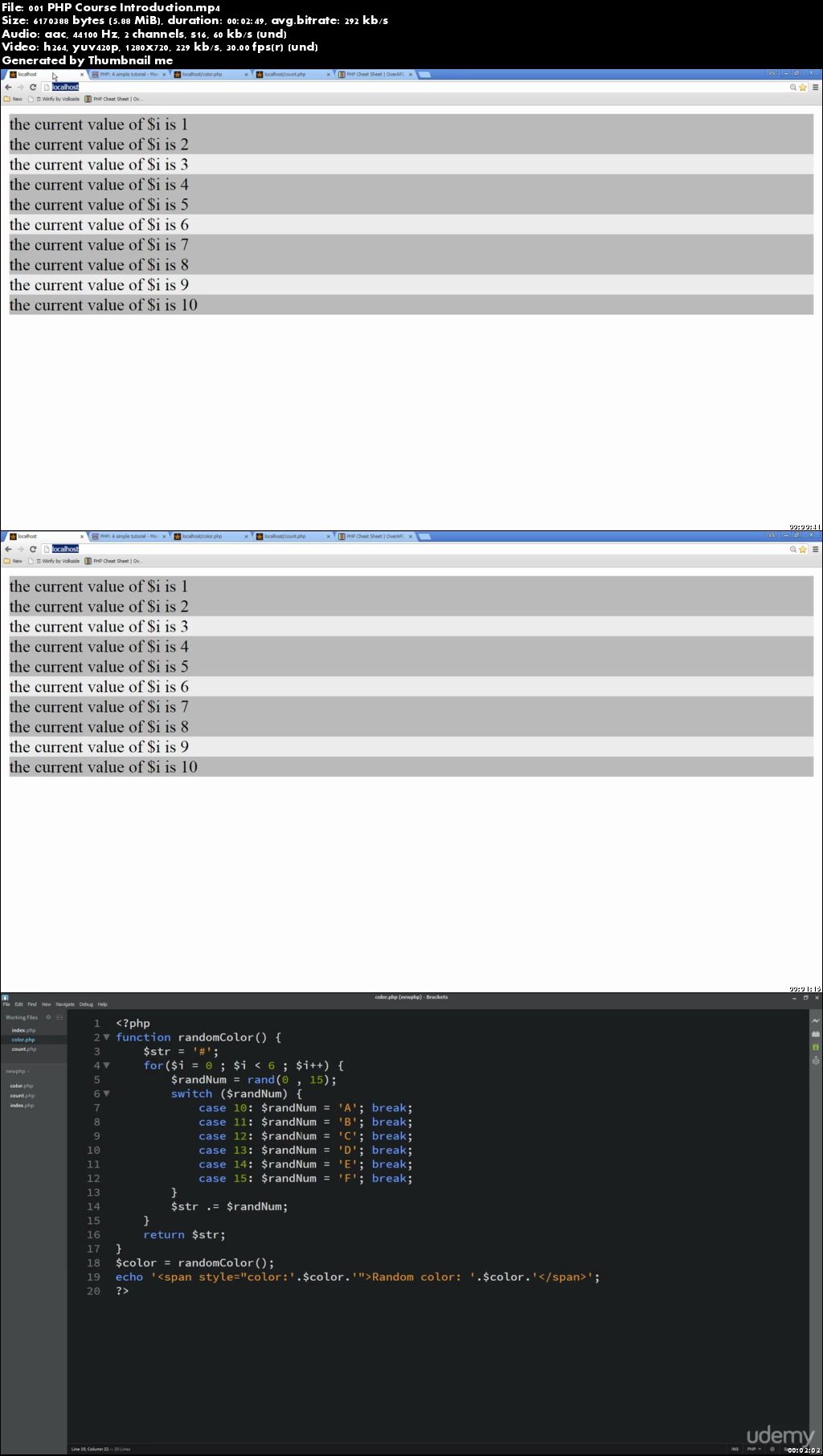
Task: Click localhost address bar in top browser frame
Action: click(414, 87)
